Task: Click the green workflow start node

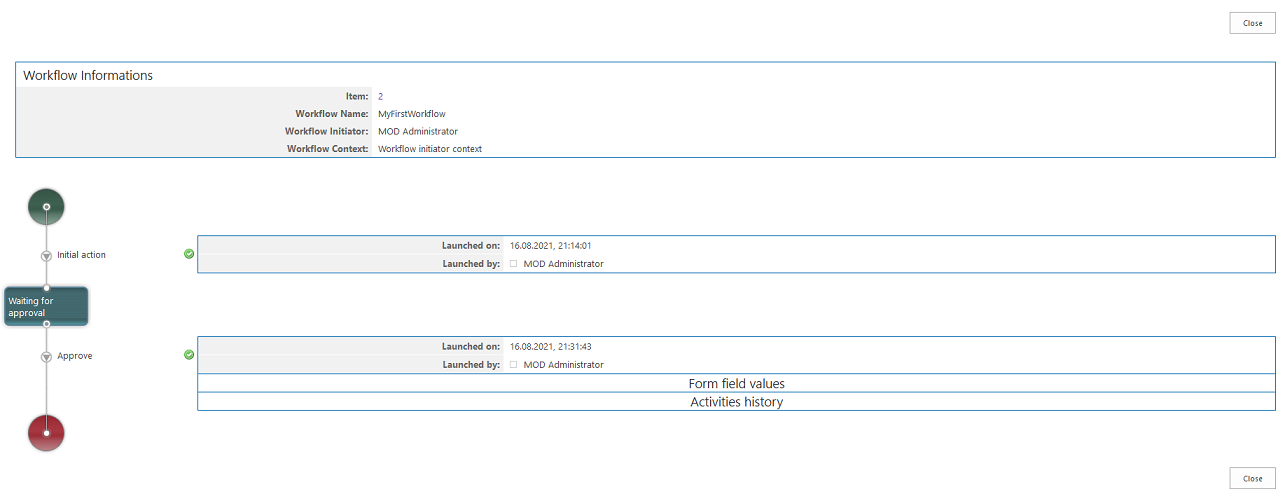Action: (x=46, y=207)
